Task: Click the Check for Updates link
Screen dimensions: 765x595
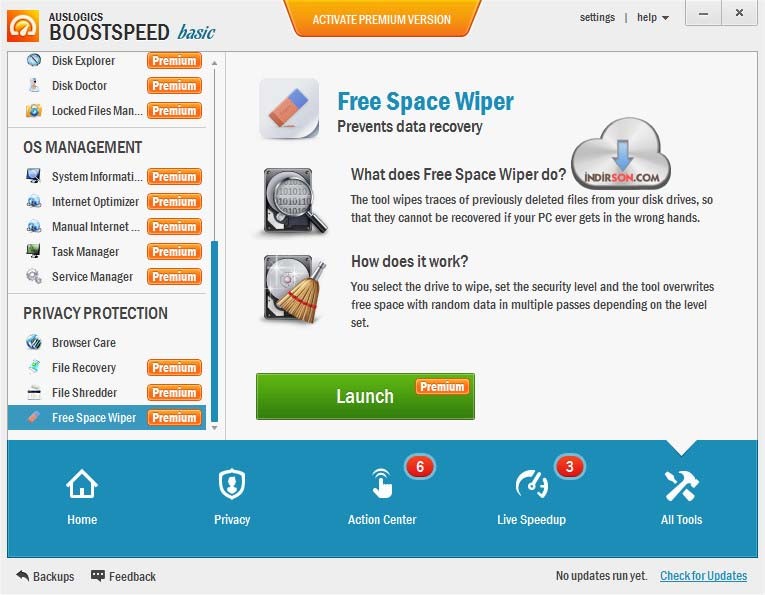Action: [703, 576]
